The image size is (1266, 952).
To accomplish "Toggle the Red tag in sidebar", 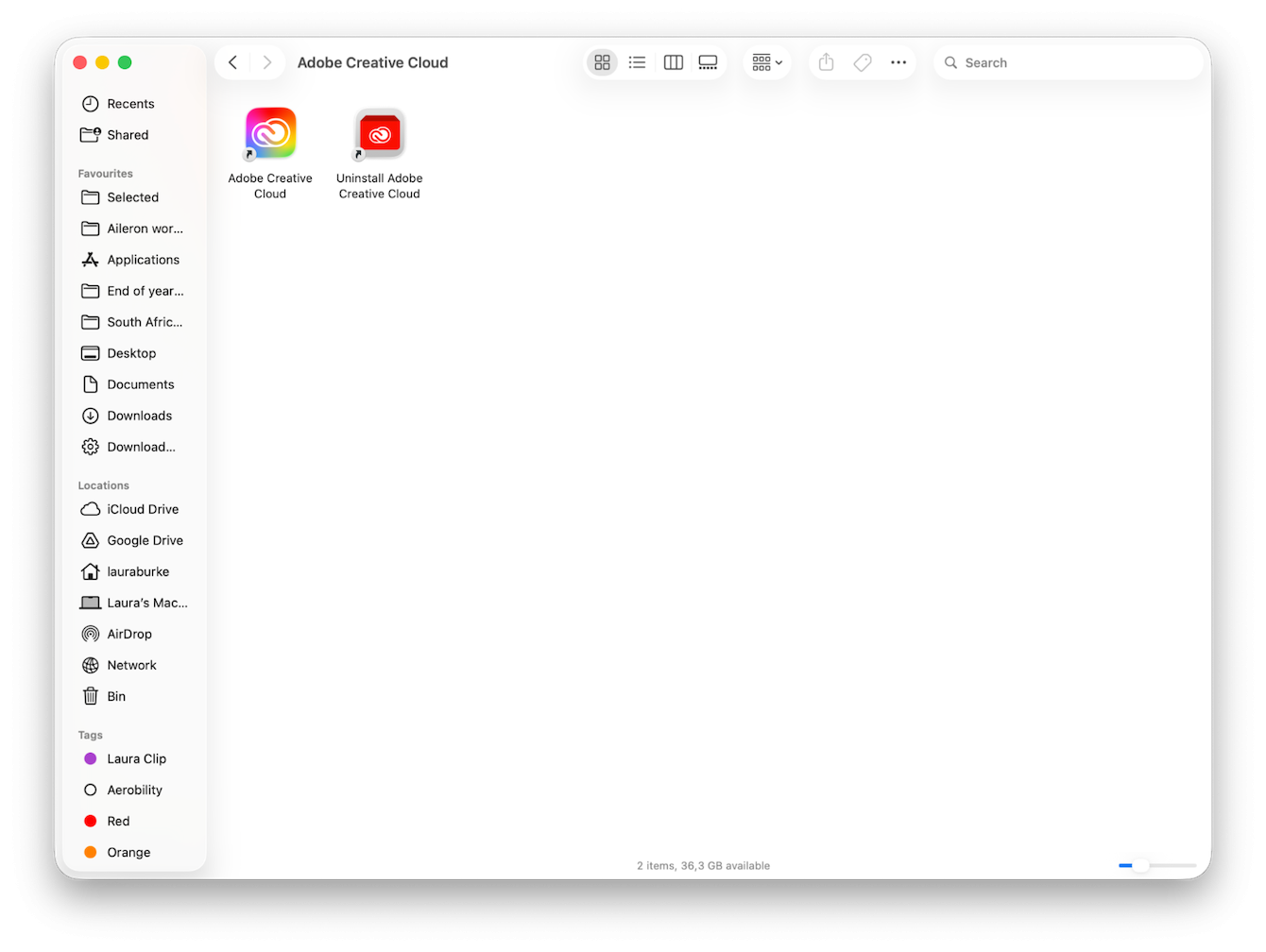I will (x=119, y=821).
